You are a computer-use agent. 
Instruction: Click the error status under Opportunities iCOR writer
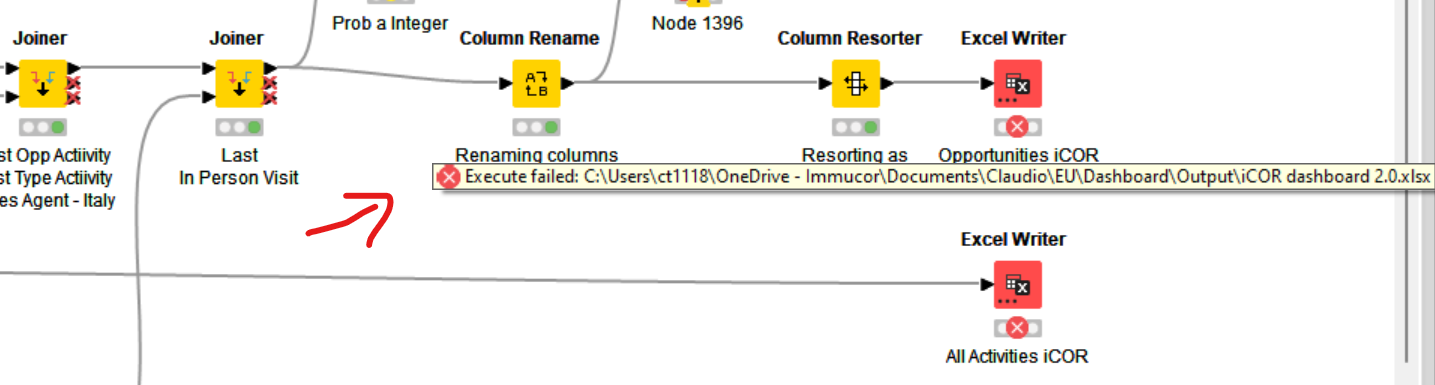pyautogui.click(x=1018, y=127)
